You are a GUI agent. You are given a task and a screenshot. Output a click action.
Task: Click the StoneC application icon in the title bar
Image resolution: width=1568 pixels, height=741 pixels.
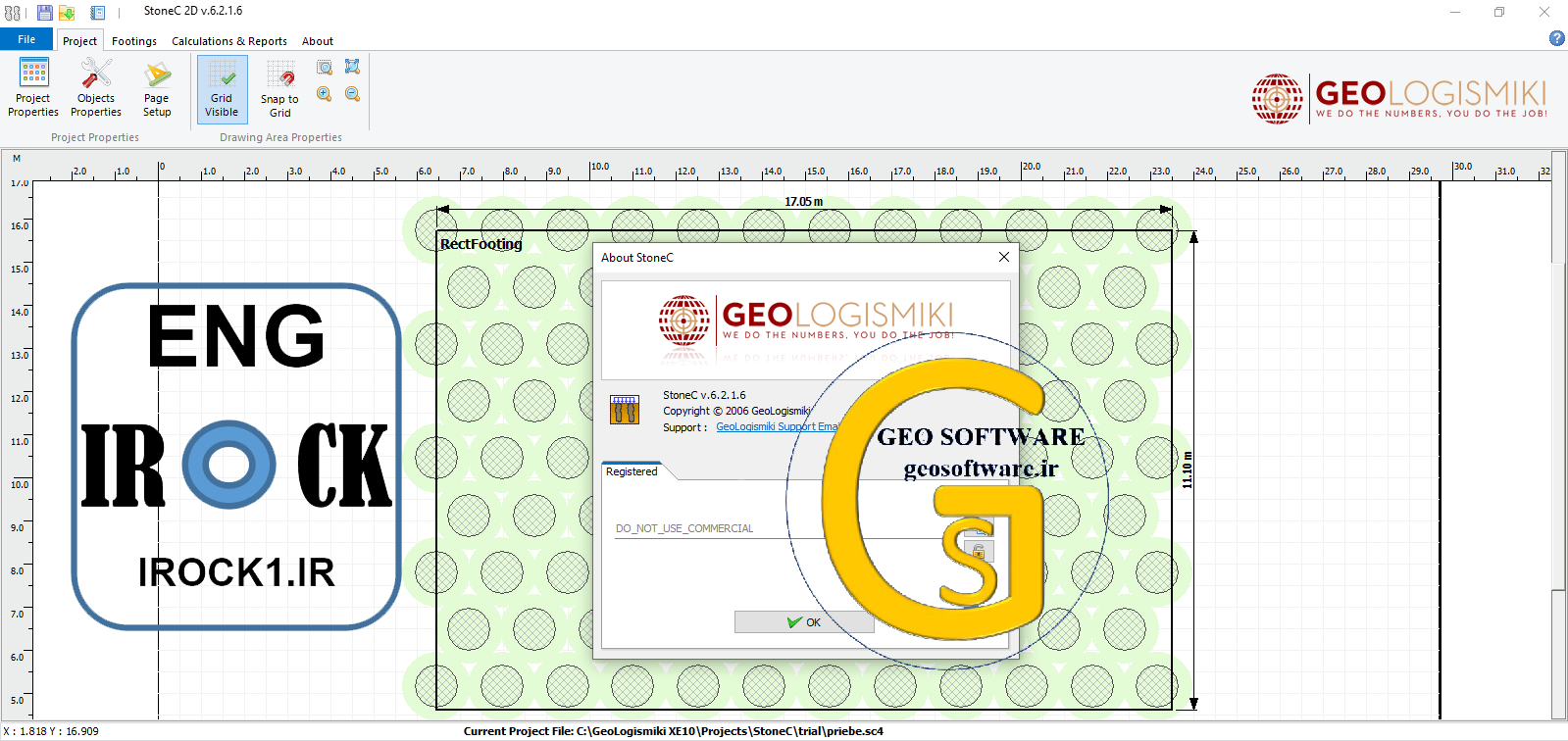click(x=13, y=13)
